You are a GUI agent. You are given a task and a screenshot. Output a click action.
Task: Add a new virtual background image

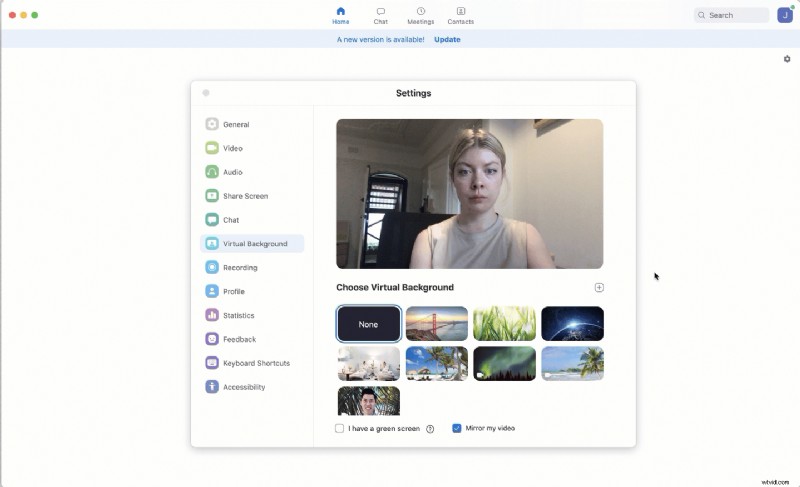click(x=599, y=288)
